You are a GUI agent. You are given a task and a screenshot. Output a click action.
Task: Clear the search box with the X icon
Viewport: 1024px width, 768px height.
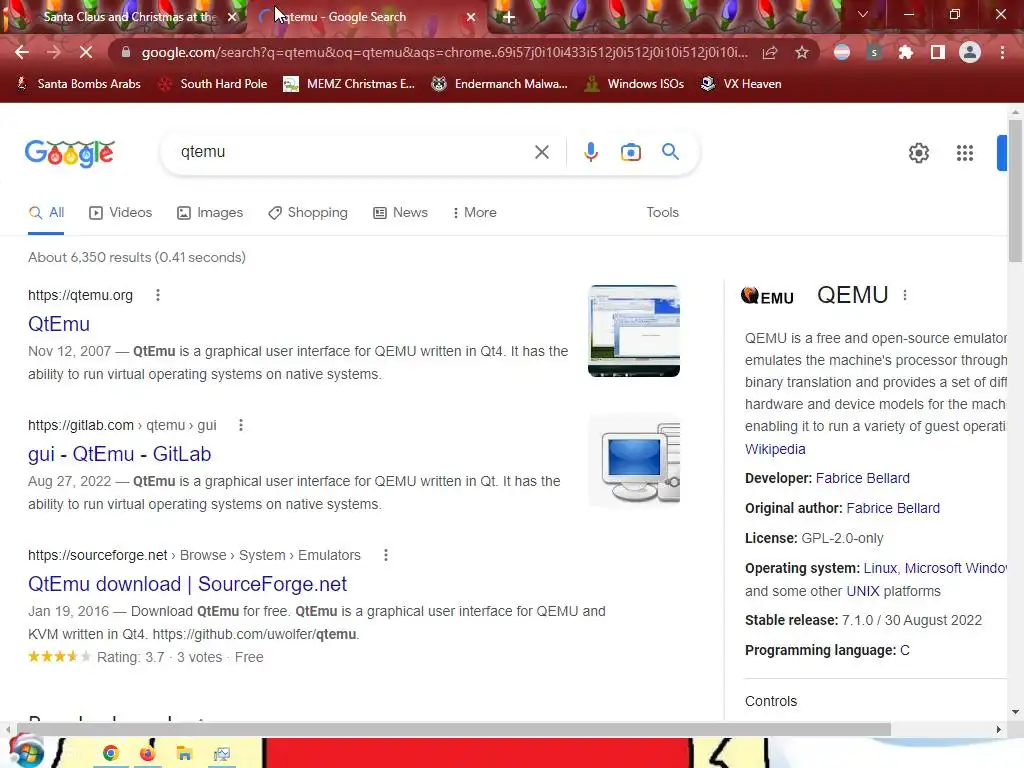(541, 152)
